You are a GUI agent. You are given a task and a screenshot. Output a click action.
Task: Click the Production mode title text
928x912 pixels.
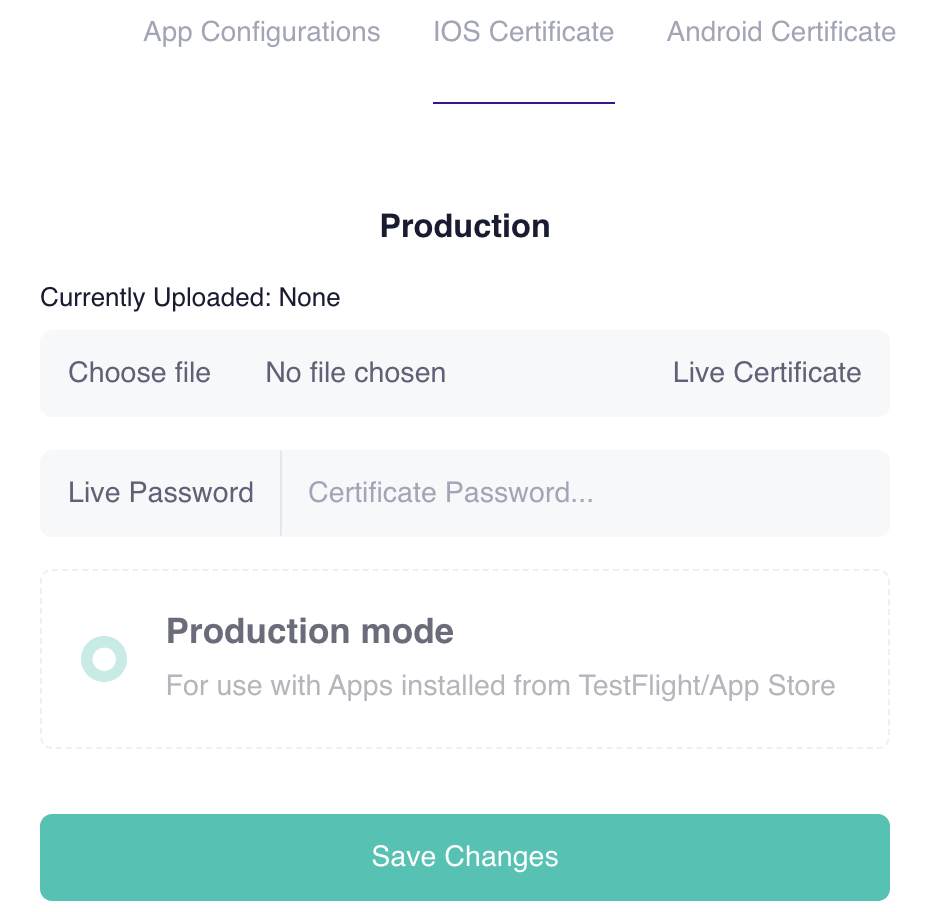pos(310,632)
